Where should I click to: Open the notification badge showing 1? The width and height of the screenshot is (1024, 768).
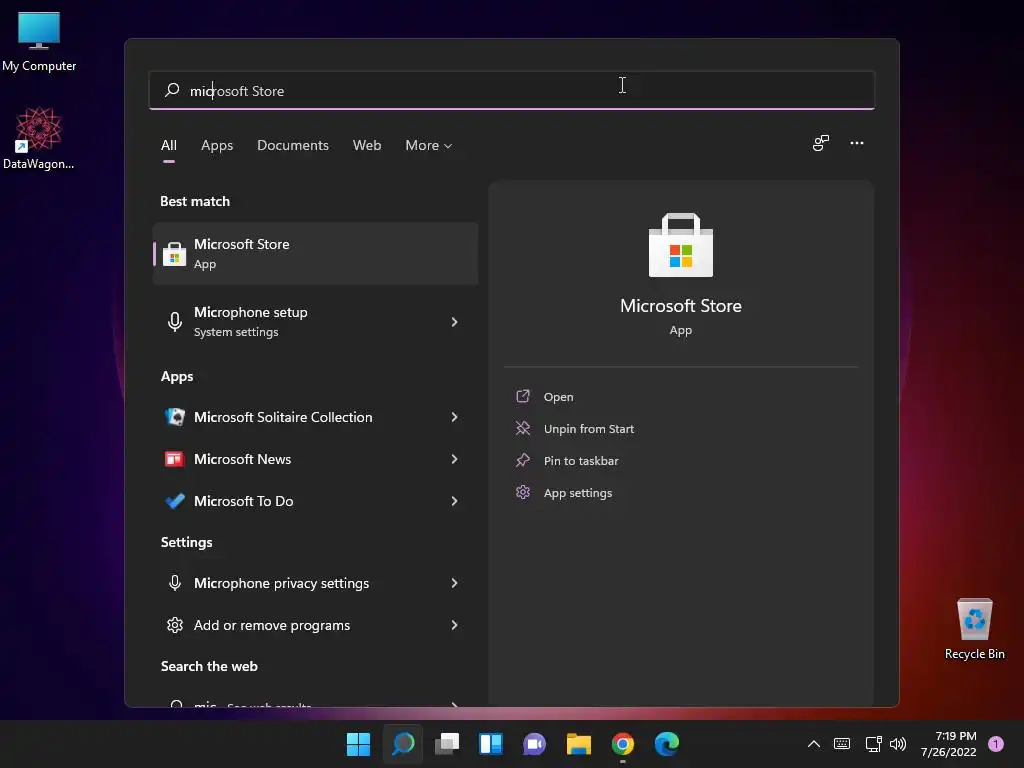pyautogui.click(x=996, y=744)
